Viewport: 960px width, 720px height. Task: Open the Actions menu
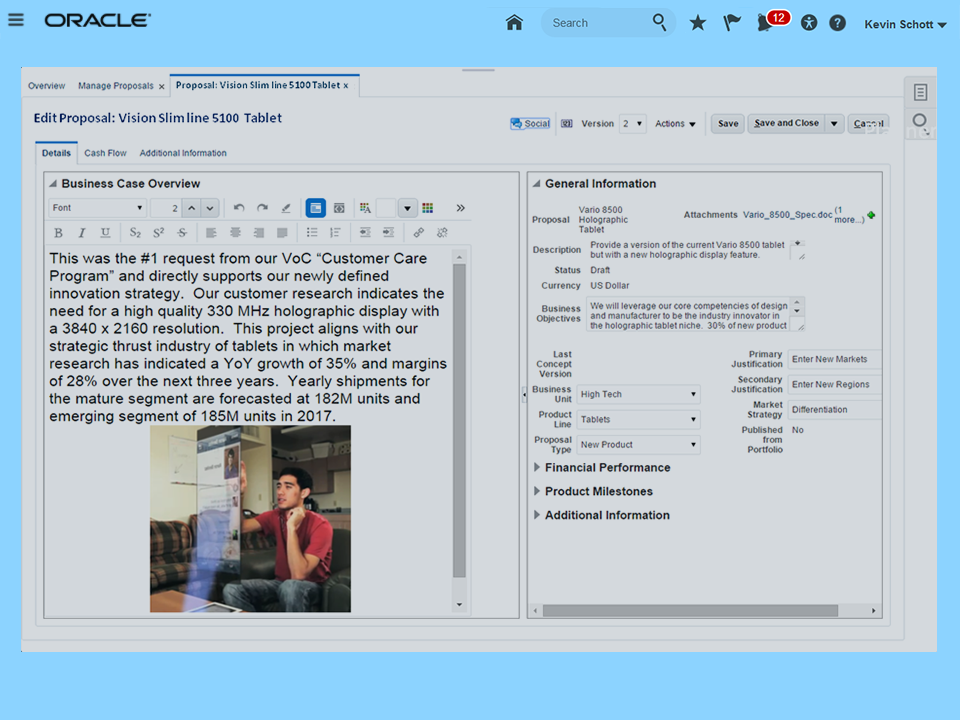click(x=675, y=124)
